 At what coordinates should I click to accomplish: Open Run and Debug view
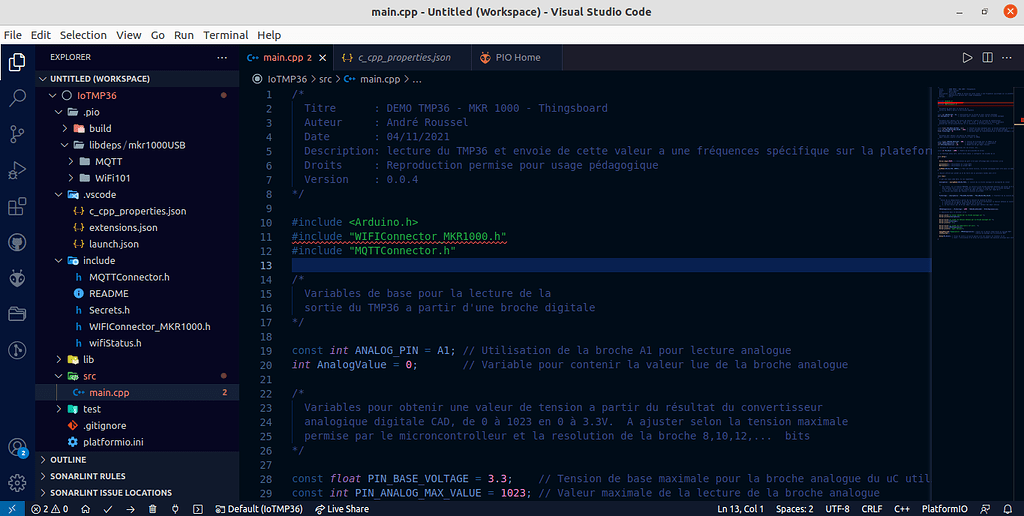click(17, 171)
